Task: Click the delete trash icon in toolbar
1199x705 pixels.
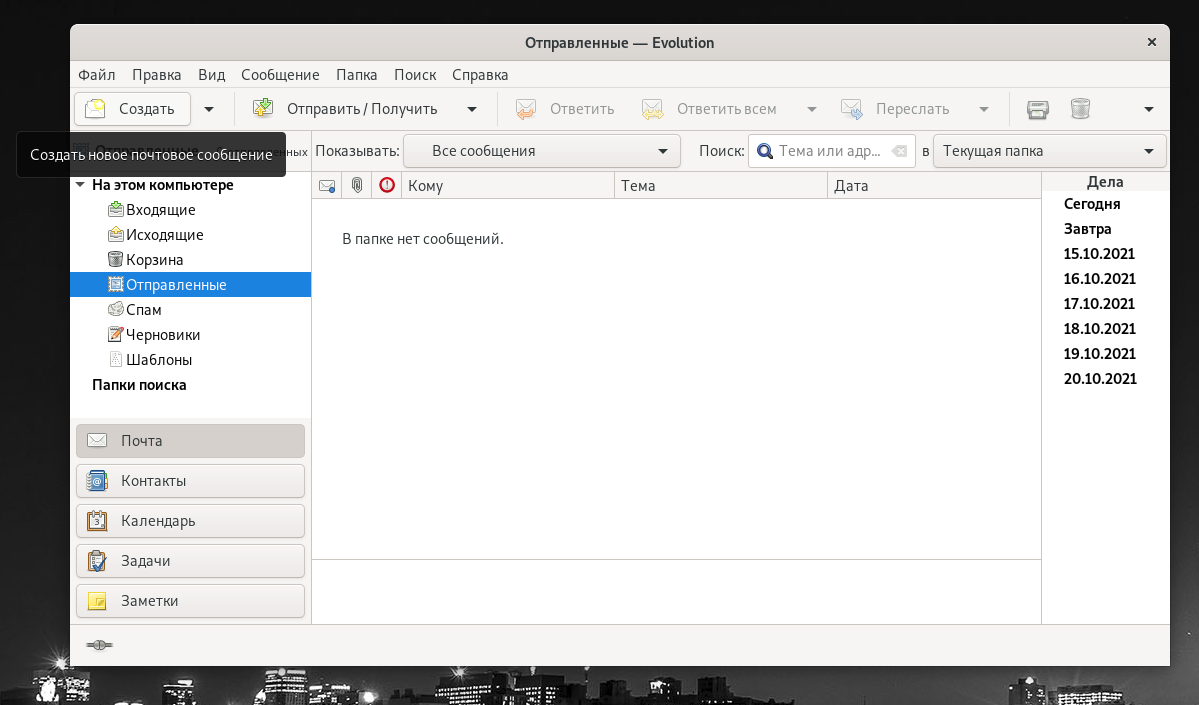Action: pyautogui.click(x=1080, y=109)
